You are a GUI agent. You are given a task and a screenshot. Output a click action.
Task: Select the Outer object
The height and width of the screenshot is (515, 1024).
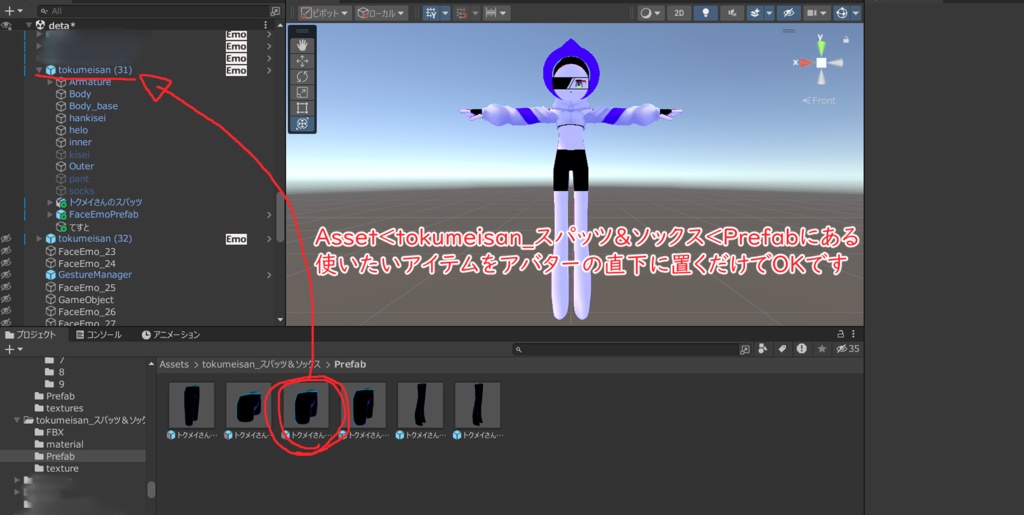81,166
